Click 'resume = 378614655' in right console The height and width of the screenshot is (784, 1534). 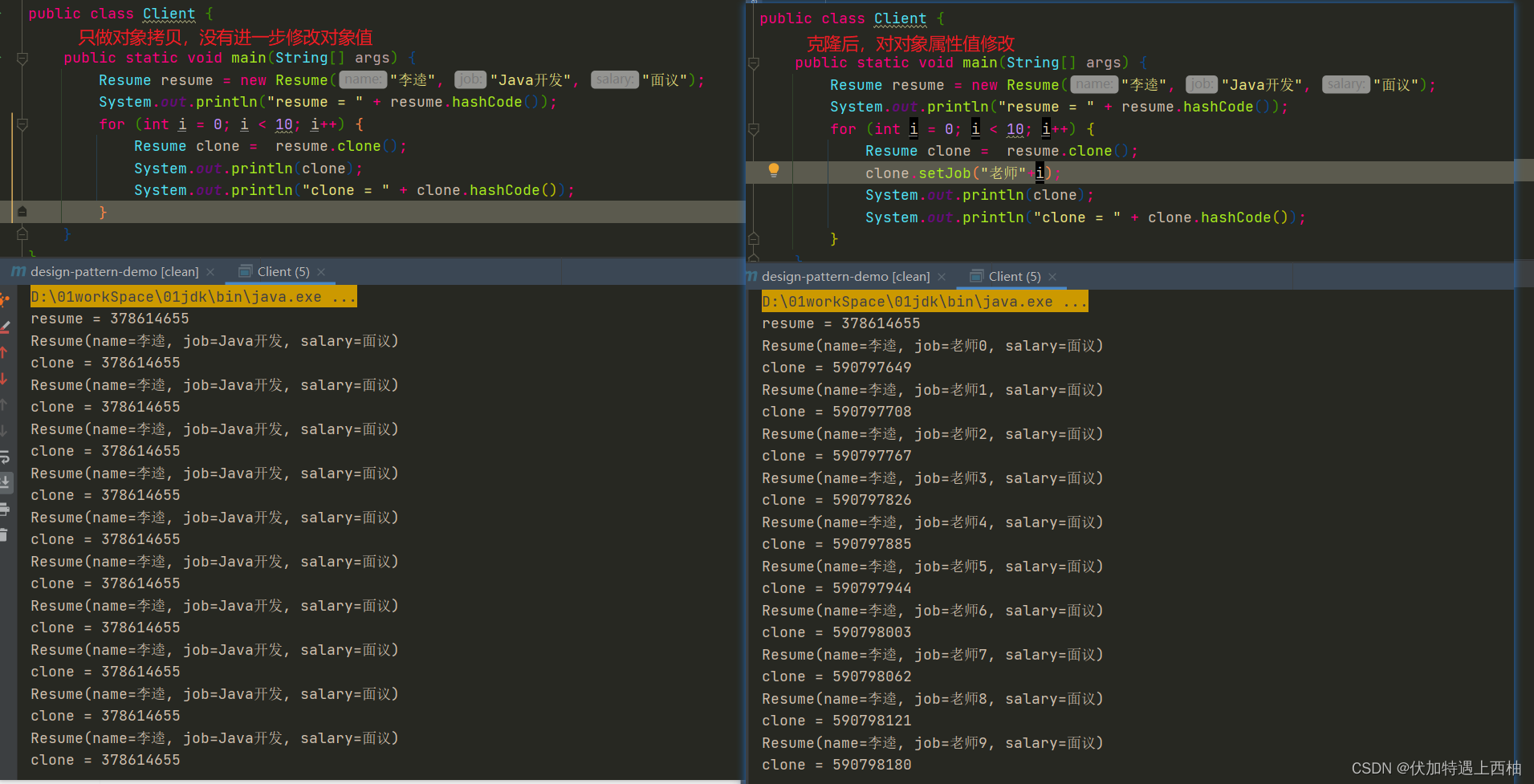841,323
